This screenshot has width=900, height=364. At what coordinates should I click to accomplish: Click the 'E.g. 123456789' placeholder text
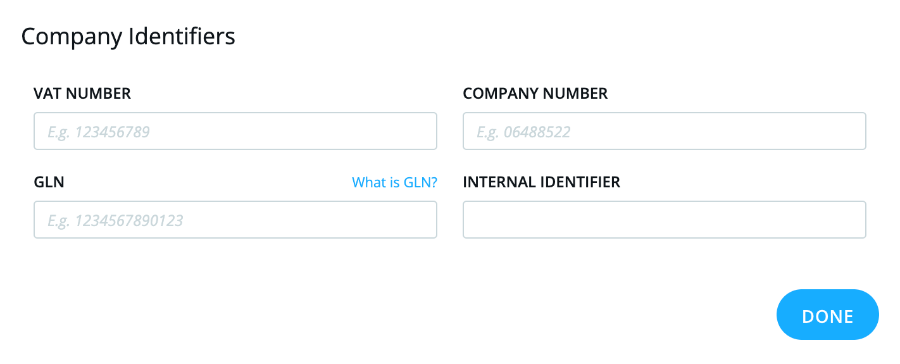click(99, 132)
